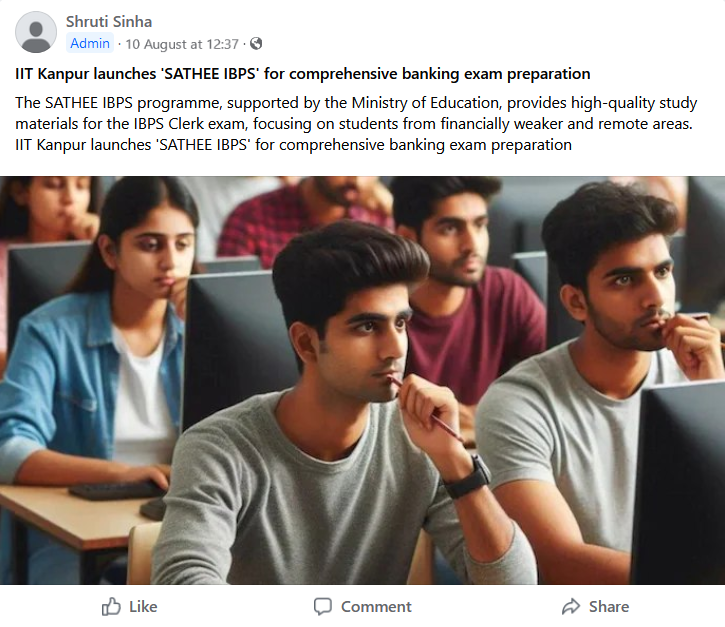Click the thumbs-up Like icon
The width and height of the screenshot is (725, 627).
(111, 606)
